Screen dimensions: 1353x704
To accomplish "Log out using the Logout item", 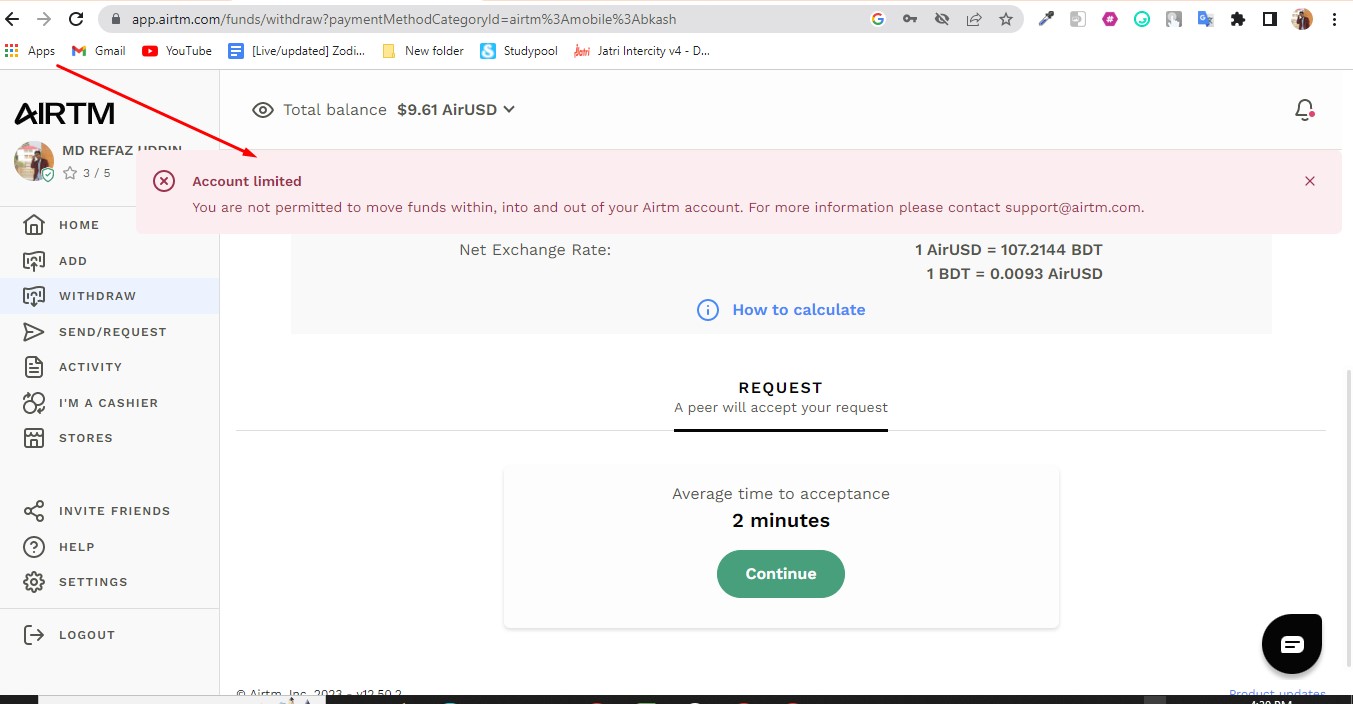I will [x=69, y=635].
